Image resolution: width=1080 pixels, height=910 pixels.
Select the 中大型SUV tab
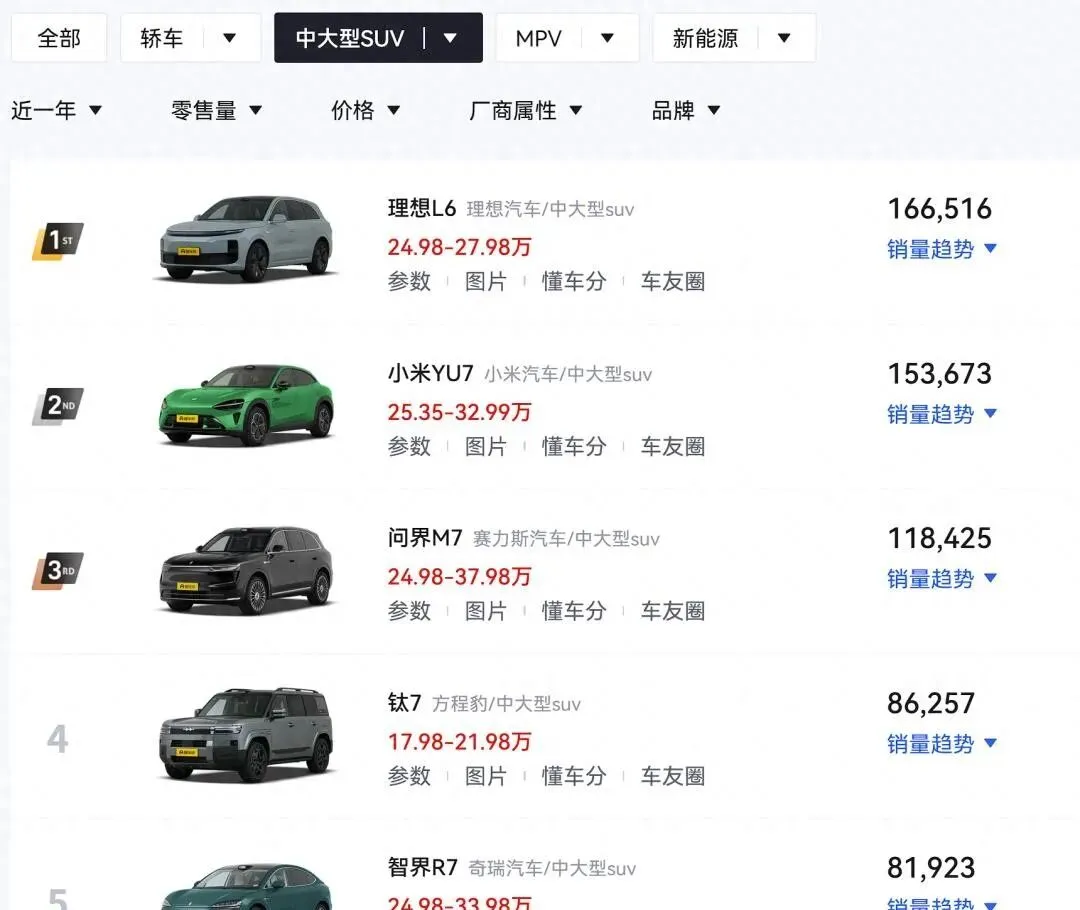pos(350,38)
